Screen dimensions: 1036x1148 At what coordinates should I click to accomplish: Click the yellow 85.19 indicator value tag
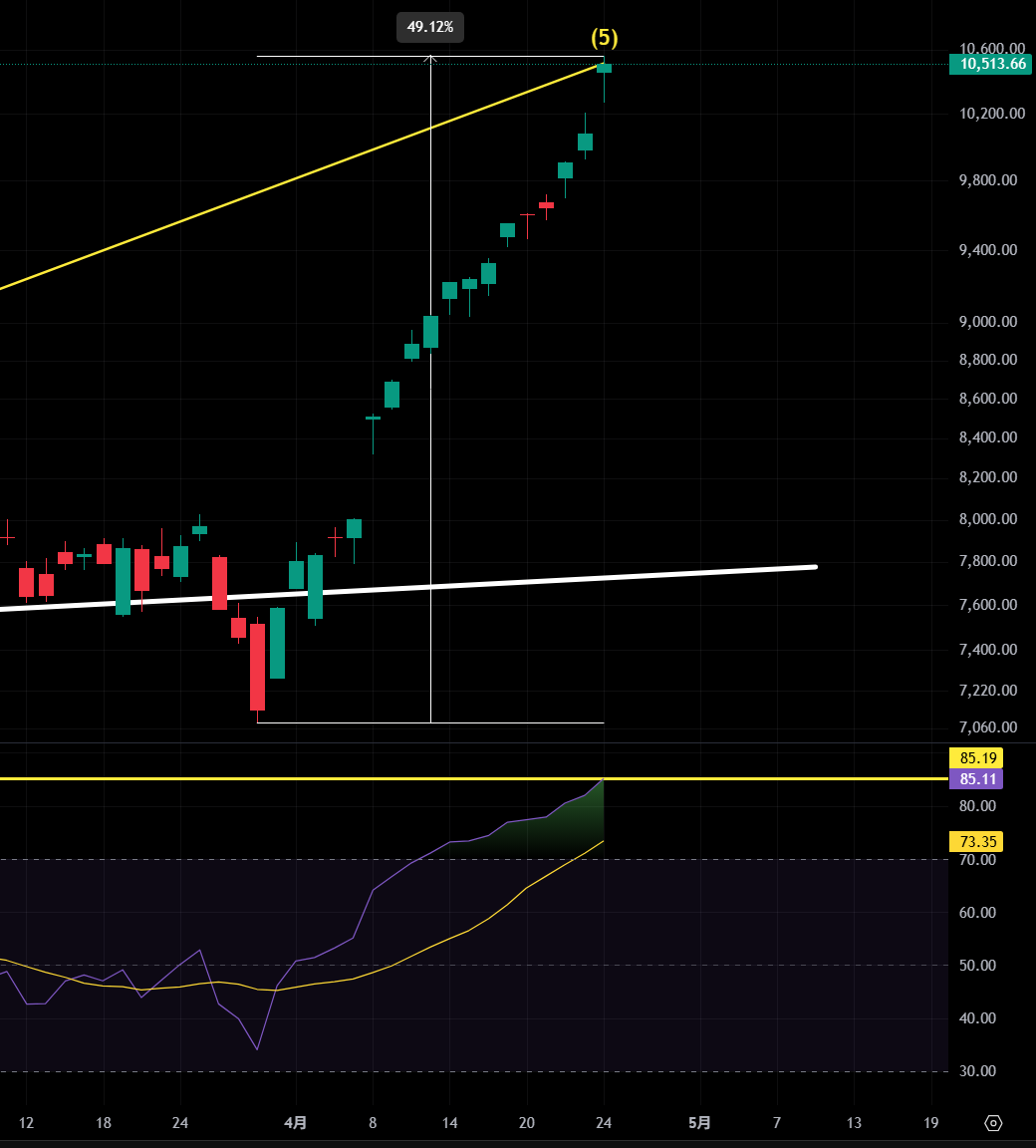click(976, 757)
